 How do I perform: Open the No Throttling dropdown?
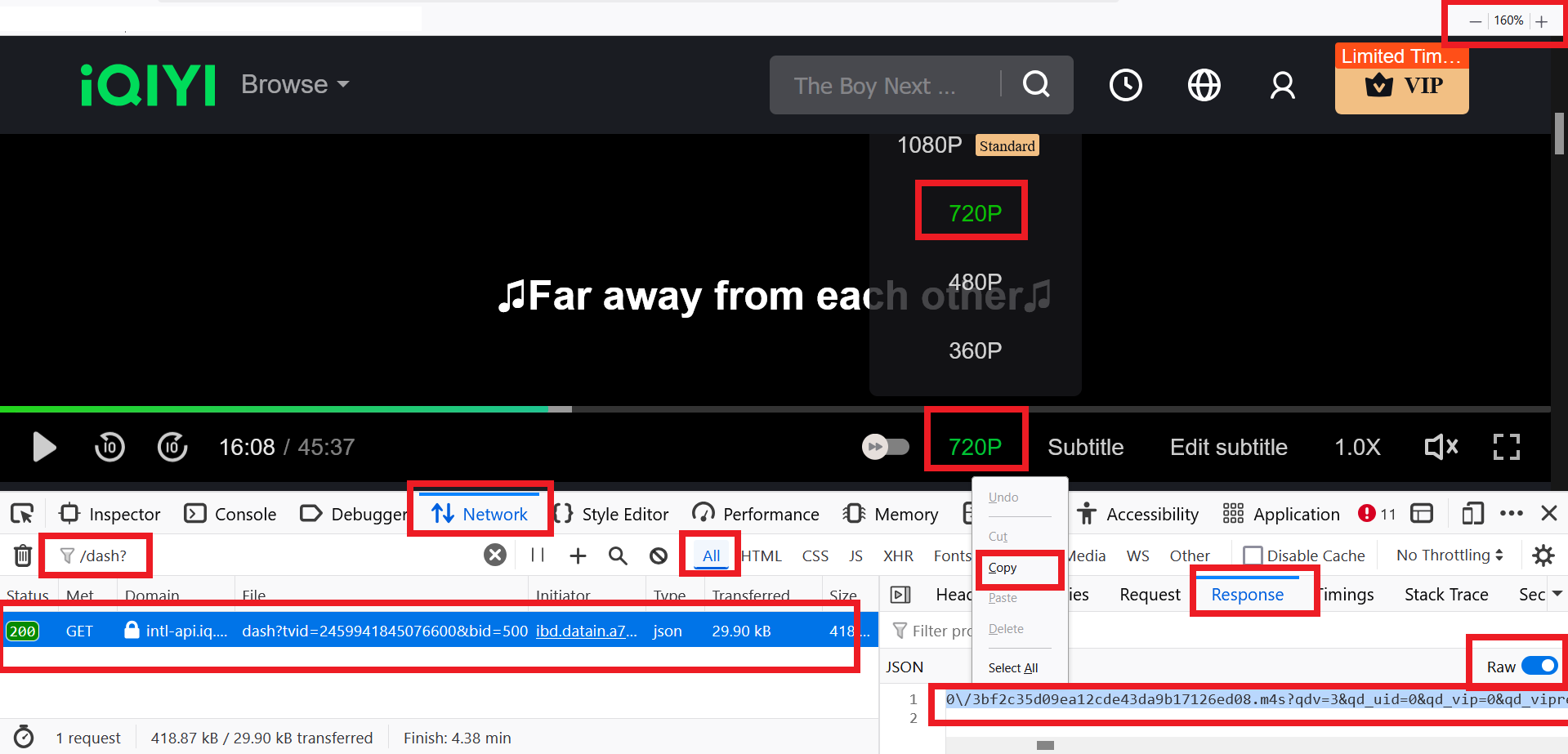tap(1450, 555)
